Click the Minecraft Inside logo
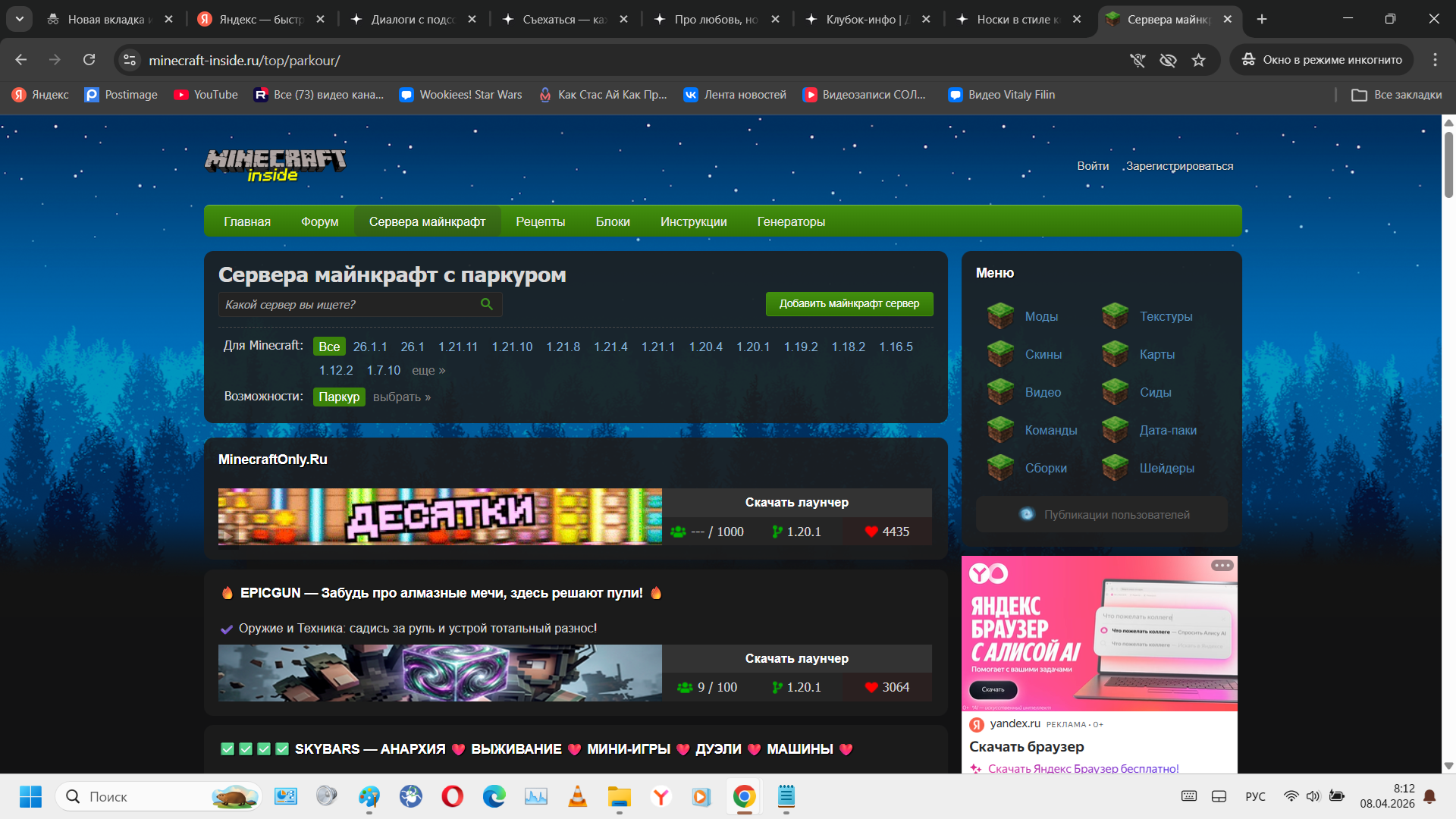 click(x=275, y=165)
